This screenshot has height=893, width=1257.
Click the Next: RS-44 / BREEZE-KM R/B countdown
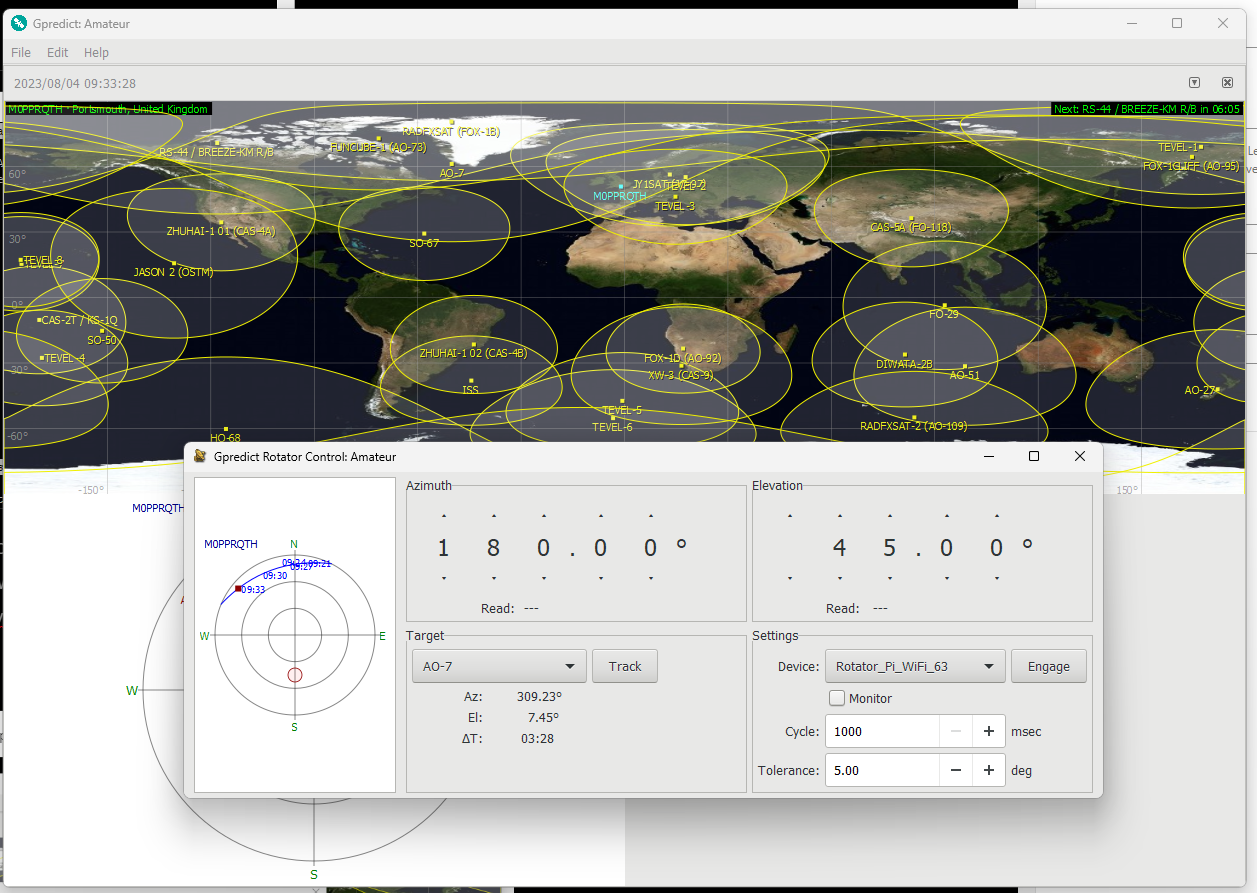(x=1147, y=109)
